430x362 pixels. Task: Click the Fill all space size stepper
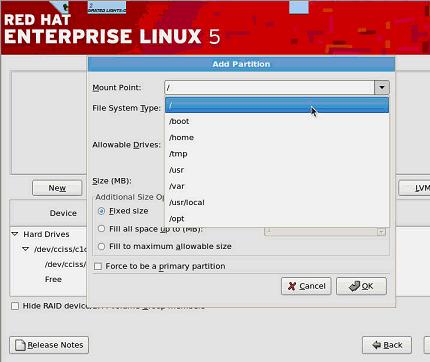(381, 231)
